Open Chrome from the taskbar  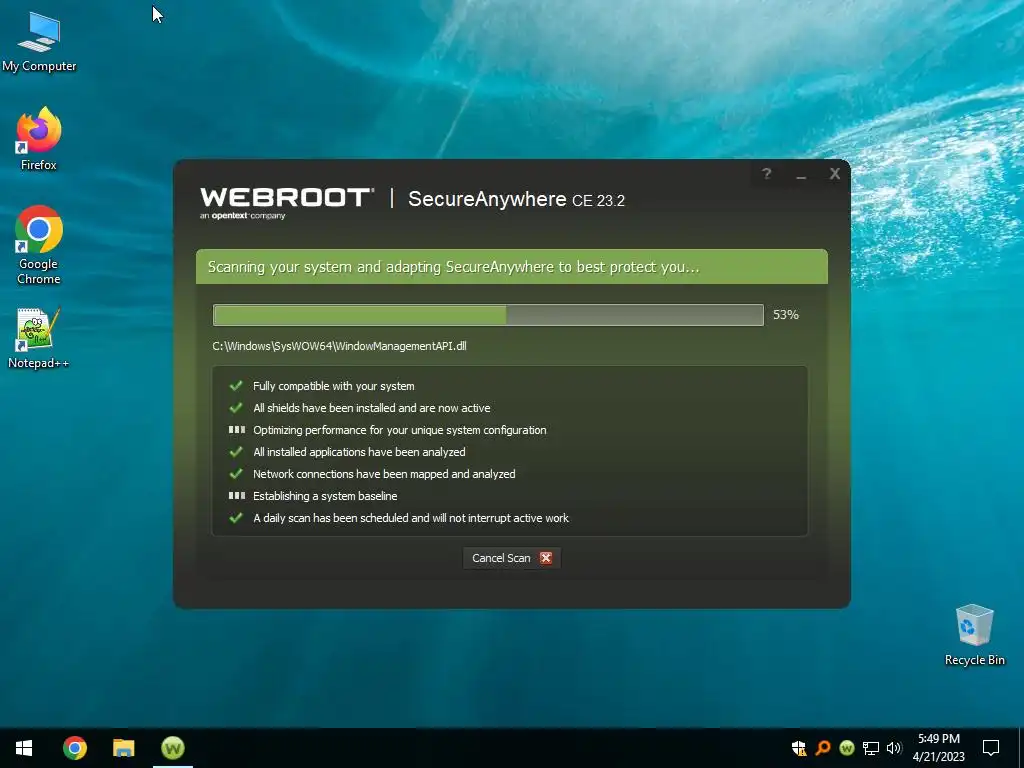[75, 748]
